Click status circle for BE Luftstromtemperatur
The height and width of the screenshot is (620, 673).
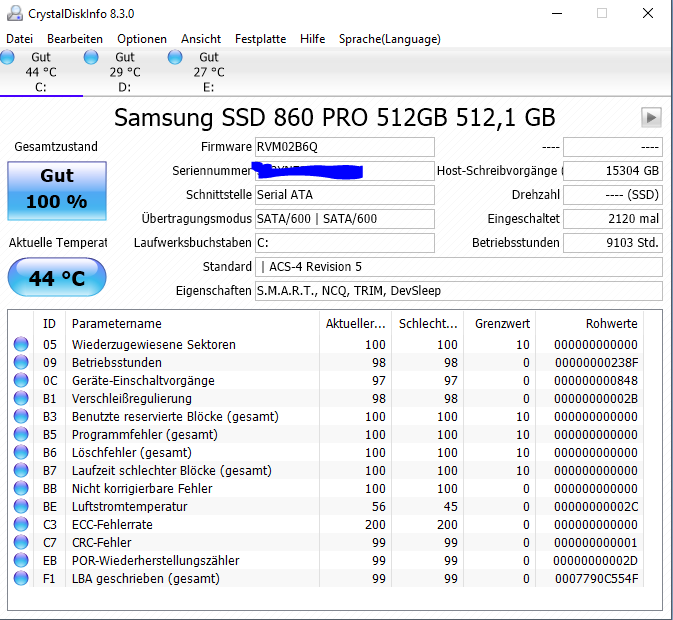pyautogui.click(x=21, y=506)
